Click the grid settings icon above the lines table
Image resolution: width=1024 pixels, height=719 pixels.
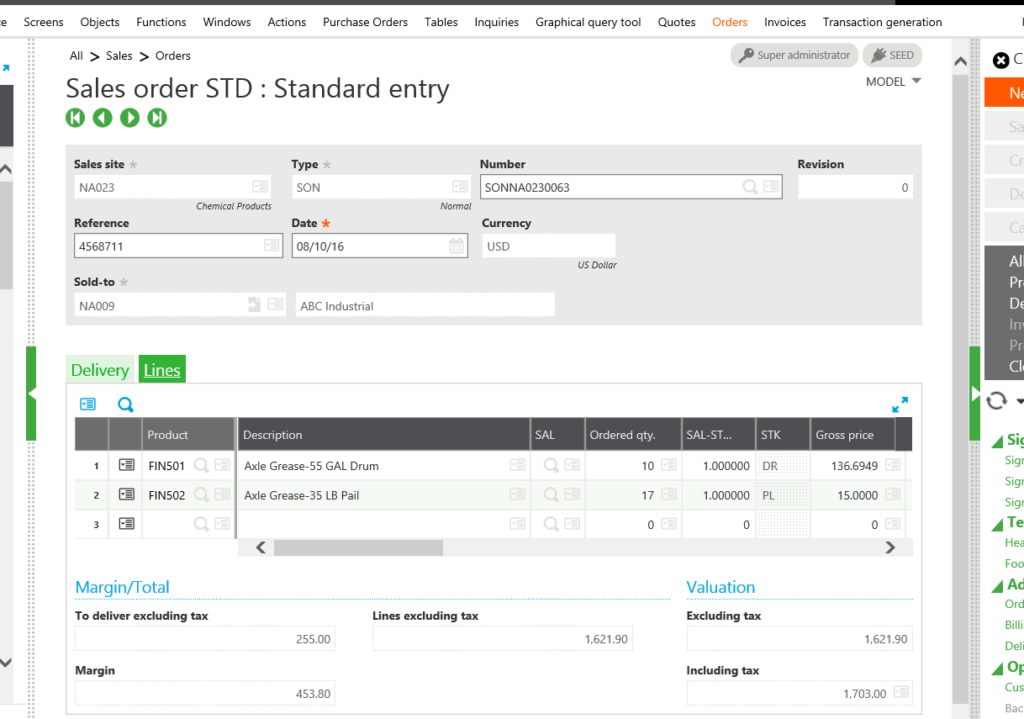88,404
